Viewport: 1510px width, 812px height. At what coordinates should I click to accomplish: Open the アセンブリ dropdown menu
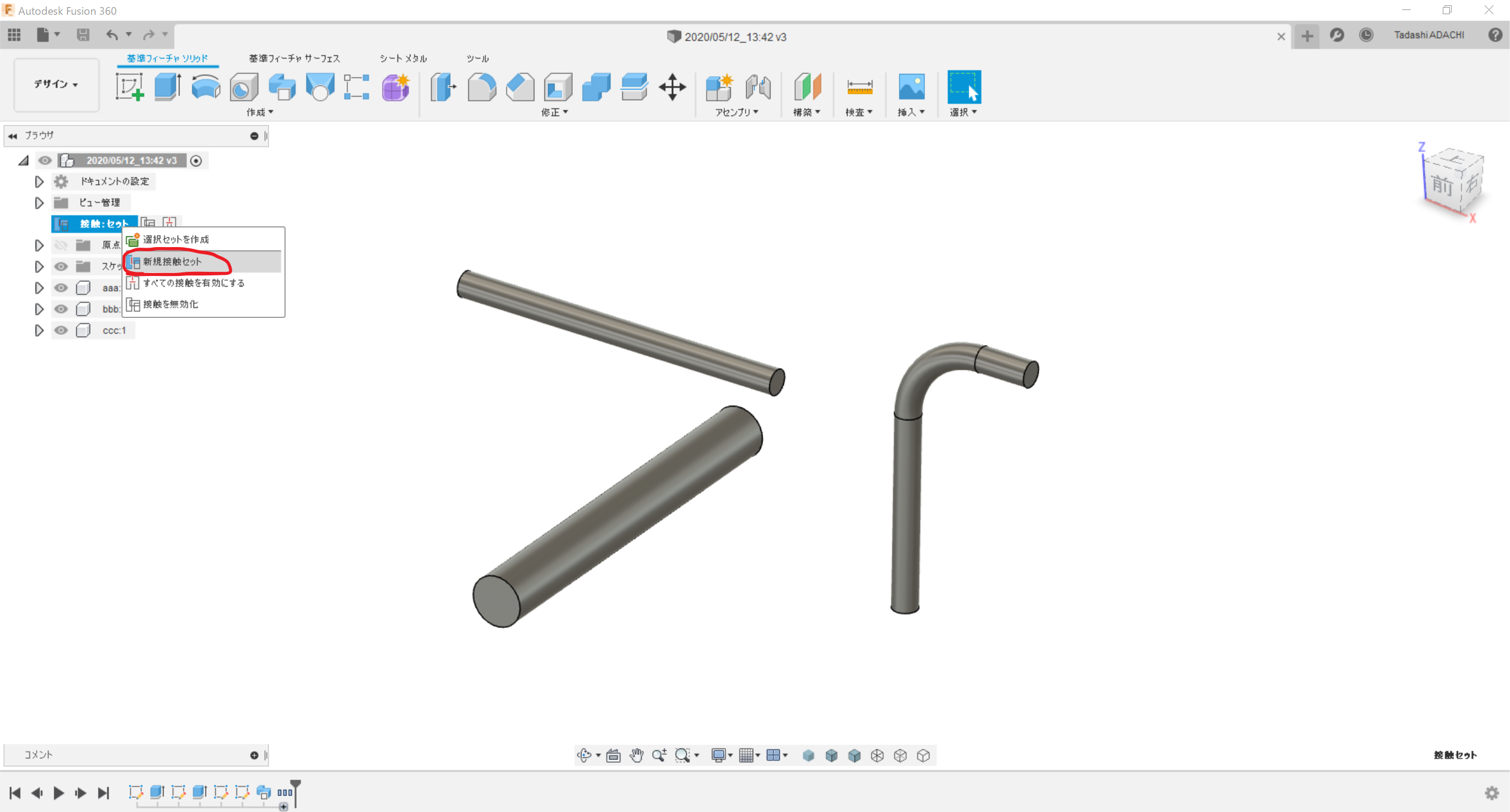click(x=737, y=112)
